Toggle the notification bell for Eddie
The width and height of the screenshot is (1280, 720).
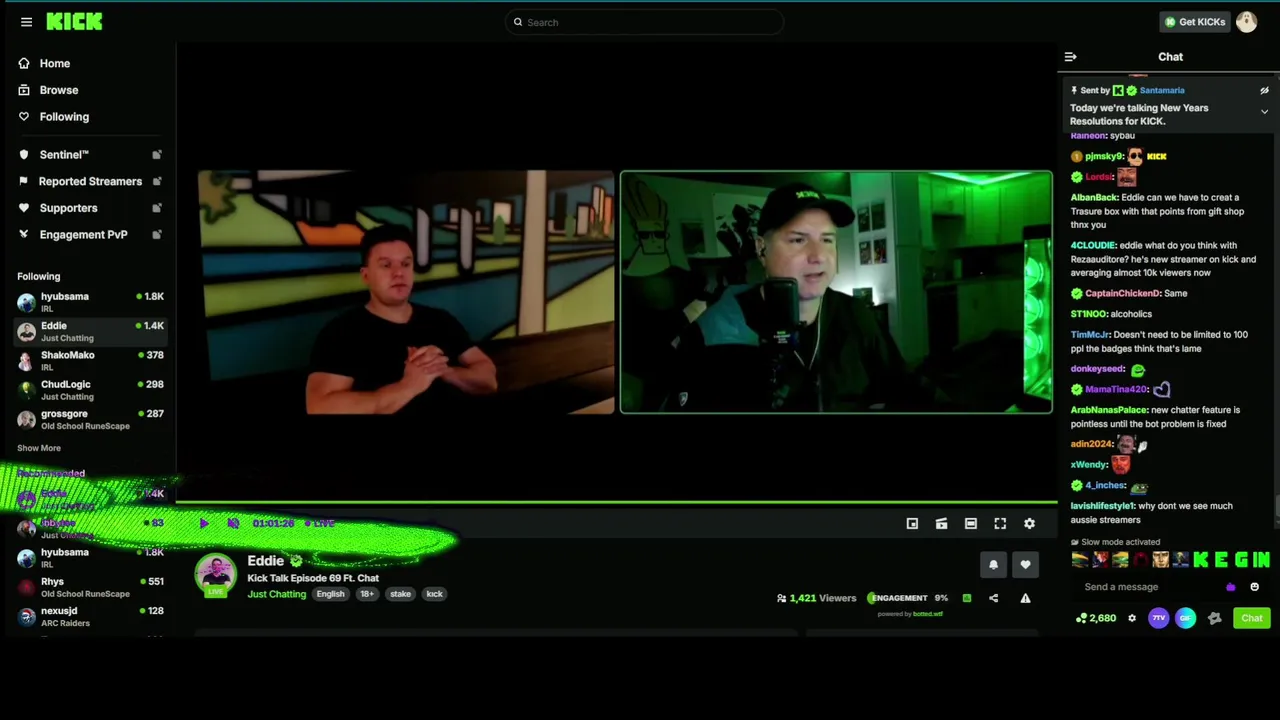(x=993, y=565)
